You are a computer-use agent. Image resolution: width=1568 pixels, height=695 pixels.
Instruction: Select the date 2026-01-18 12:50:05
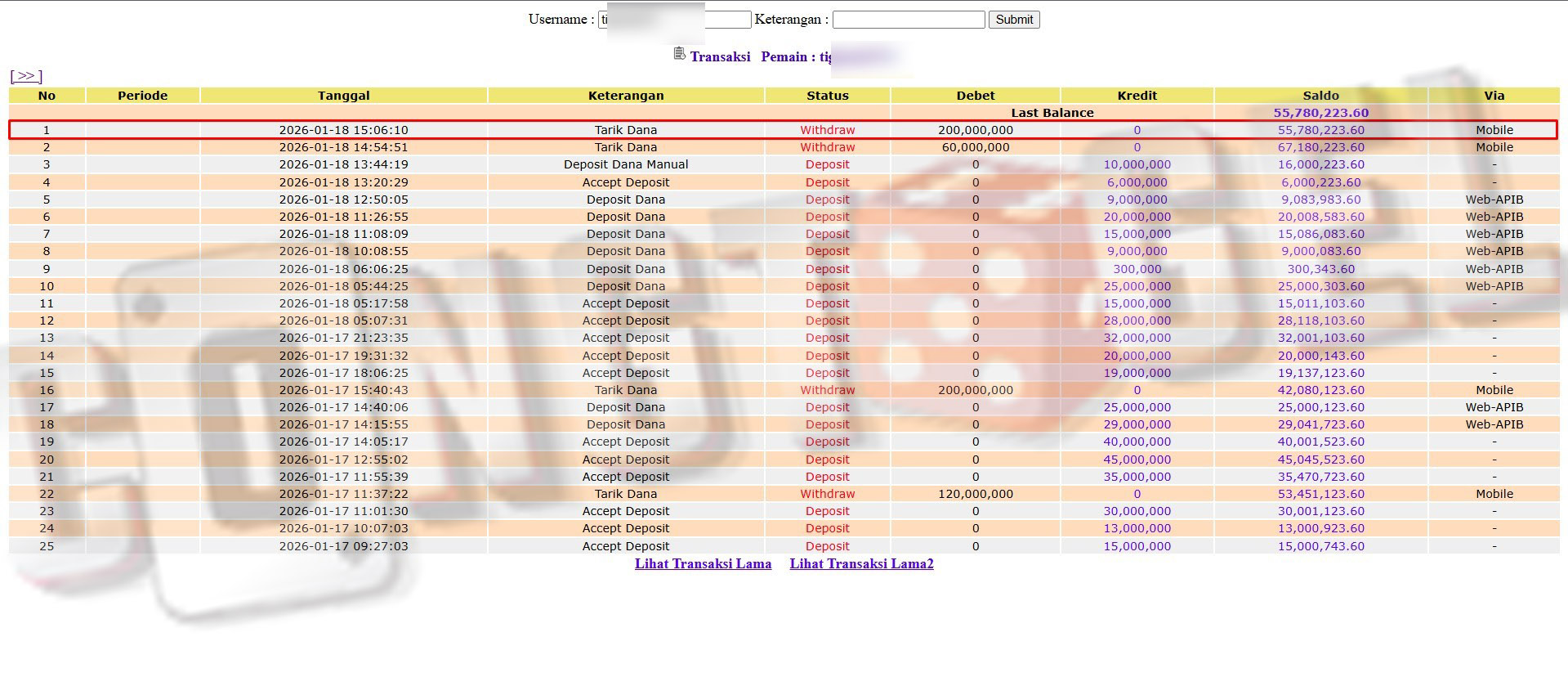coord(343,200)
